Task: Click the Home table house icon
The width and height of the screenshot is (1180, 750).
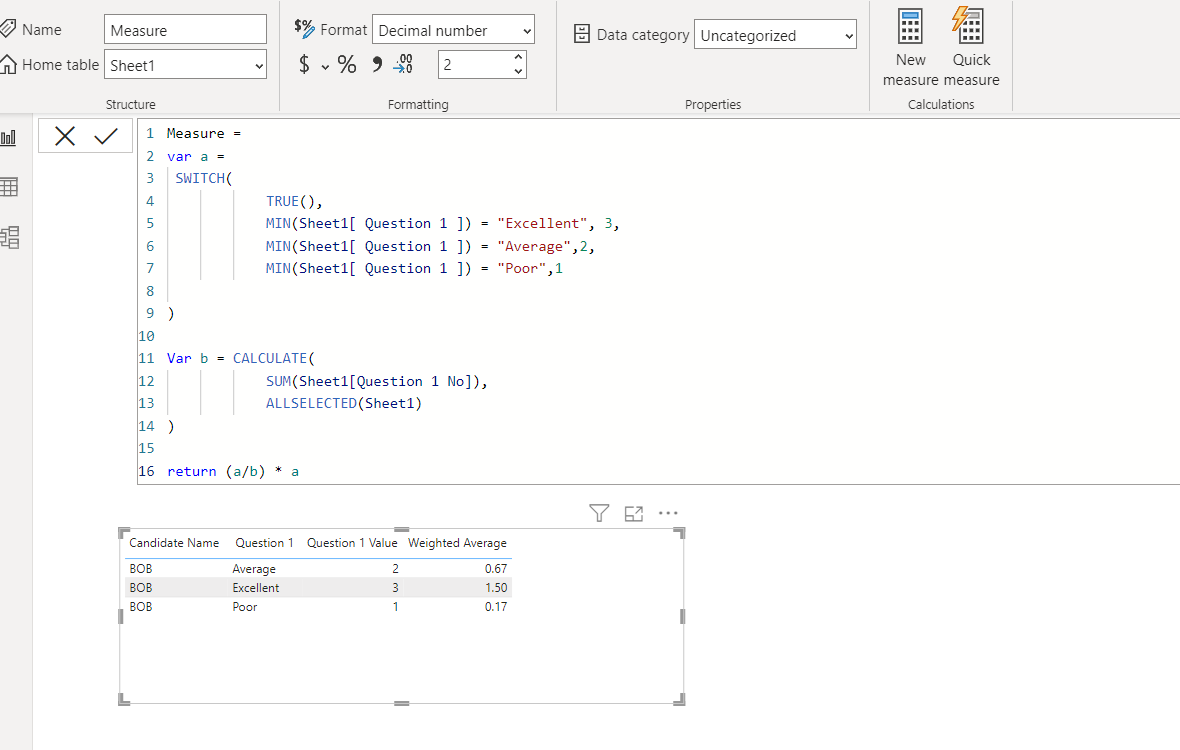Action: tap(8, 65)
